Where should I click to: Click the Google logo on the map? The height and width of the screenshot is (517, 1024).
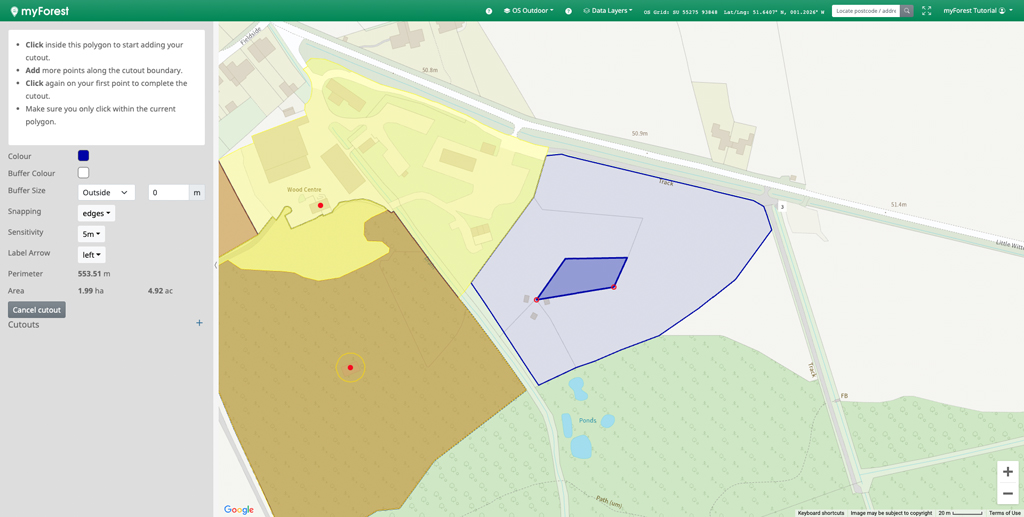[238, 509]
